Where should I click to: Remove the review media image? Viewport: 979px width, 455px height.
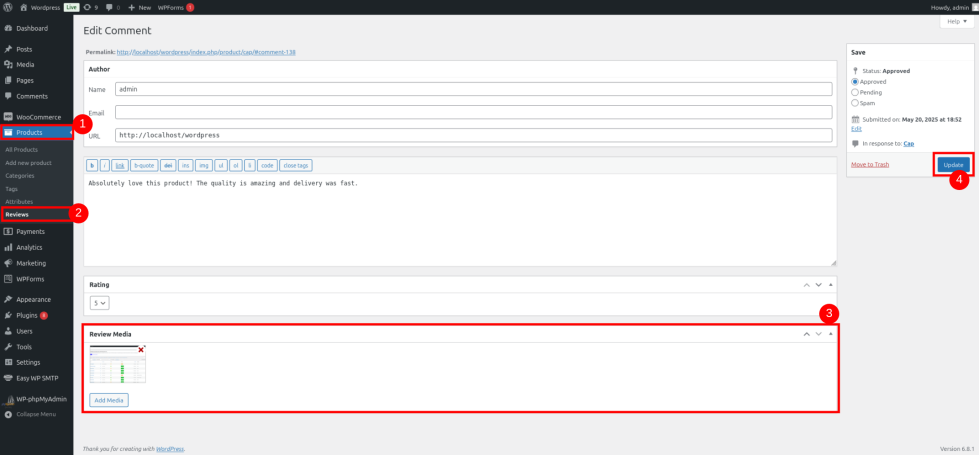(x=141, y=350)
